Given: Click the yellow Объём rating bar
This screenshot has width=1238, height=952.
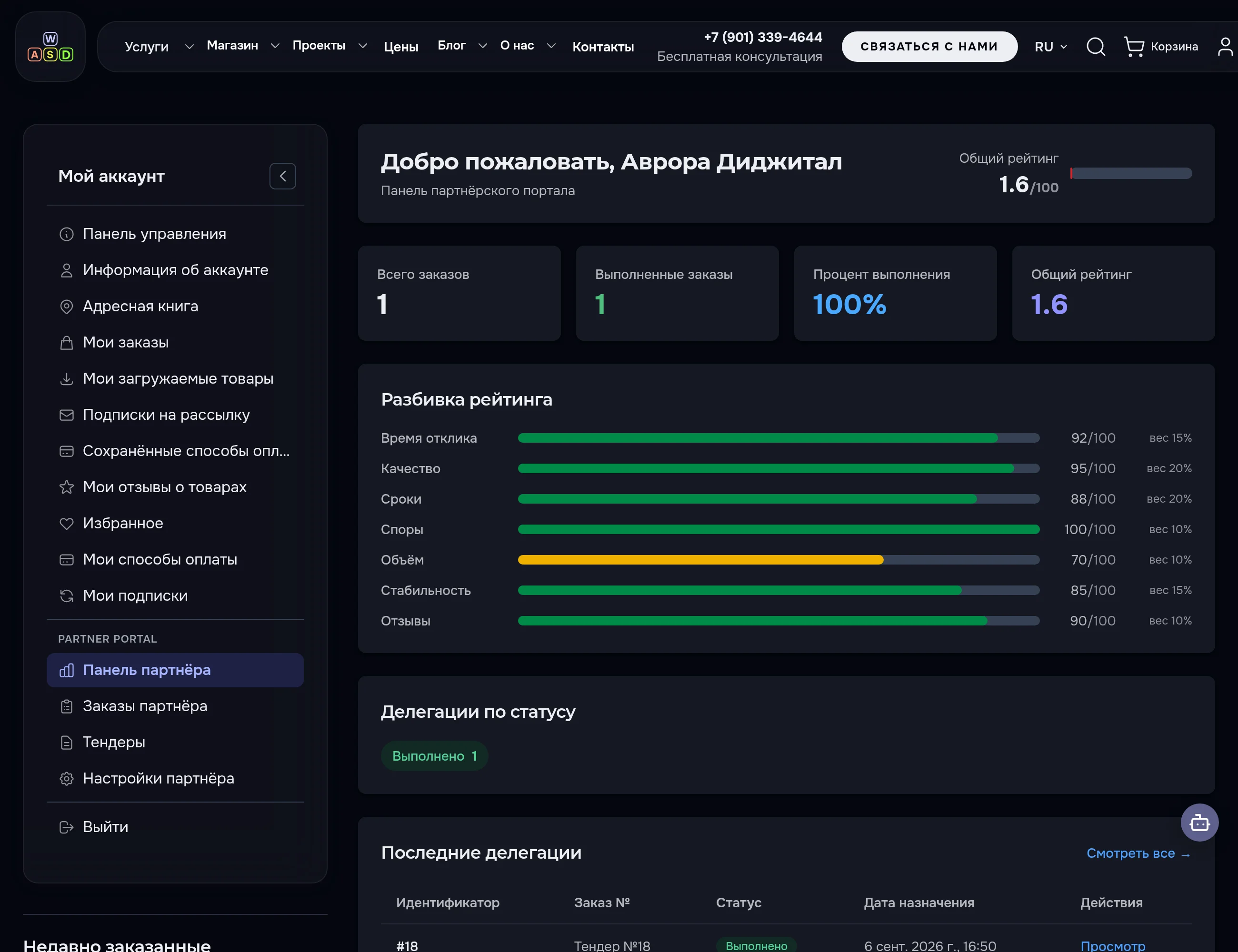Looking at the screenshot, I should tap(700, 560).
